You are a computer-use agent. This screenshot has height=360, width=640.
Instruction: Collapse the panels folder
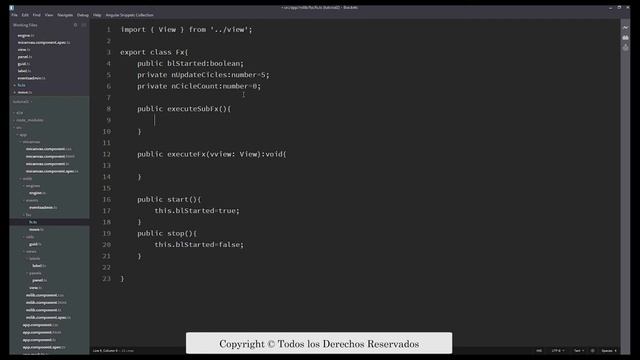point(35,273)
